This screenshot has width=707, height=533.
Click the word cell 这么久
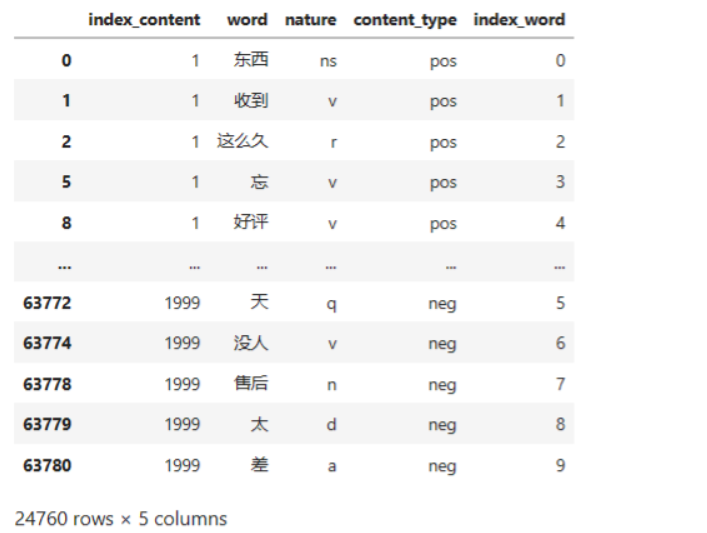pos(243,141)
